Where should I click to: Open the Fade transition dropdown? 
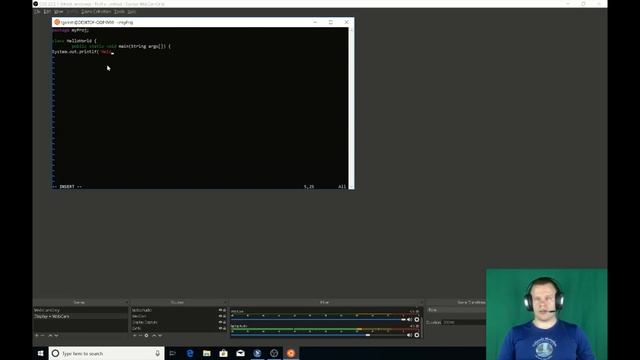click(456, 310)
